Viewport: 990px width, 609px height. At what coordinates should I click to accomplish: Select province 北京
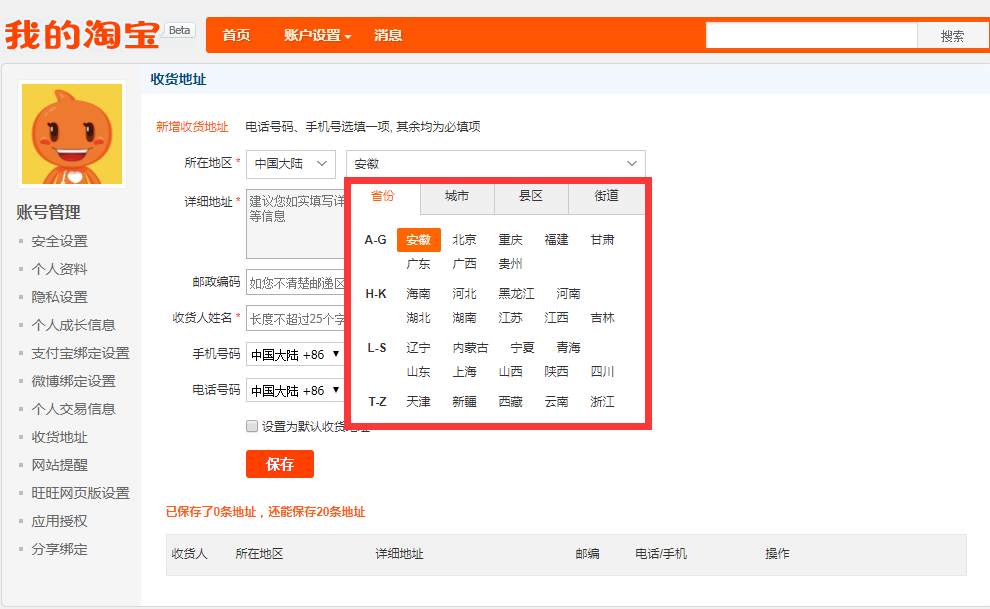[464, 240]
